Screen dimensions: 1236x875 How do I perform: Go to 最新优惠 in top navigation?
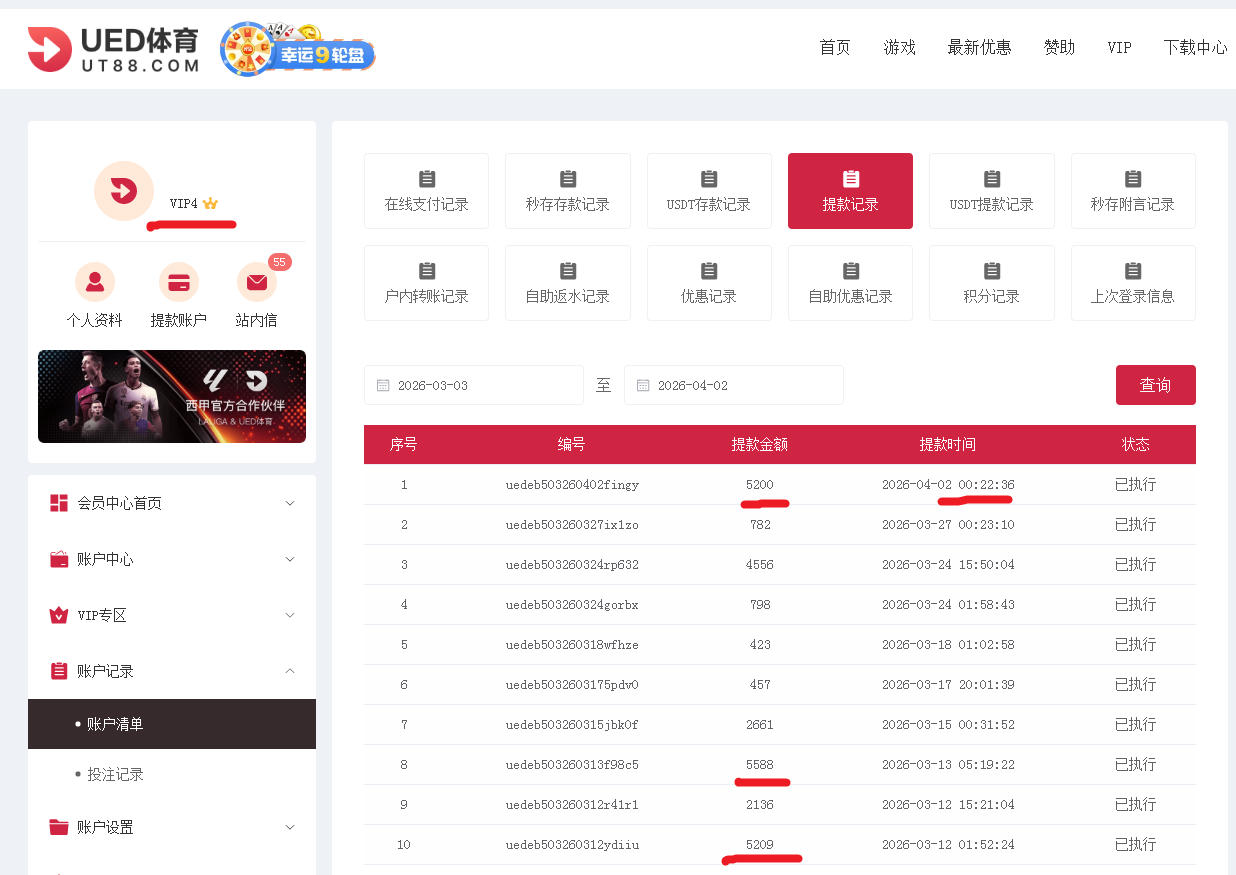click(979, 47)
